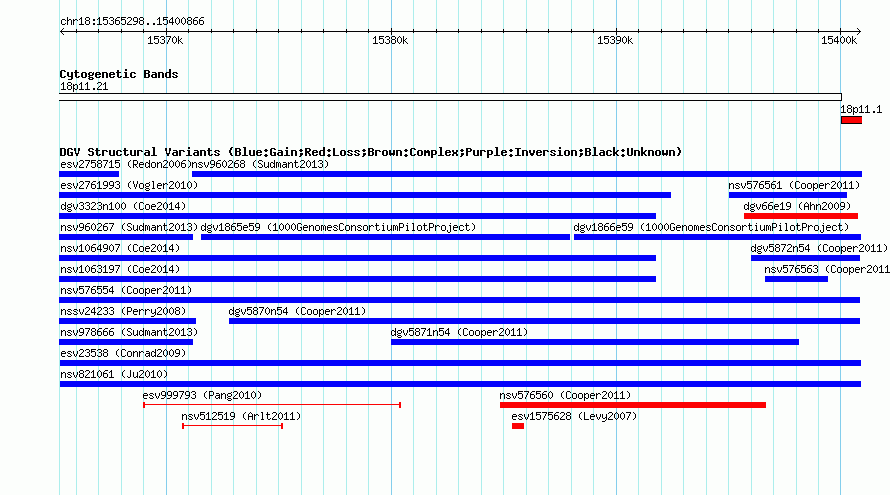Screen dimensions: 890x495
Task: Select the thick red nsv576560 loss bar
Action: click(633, 405)
